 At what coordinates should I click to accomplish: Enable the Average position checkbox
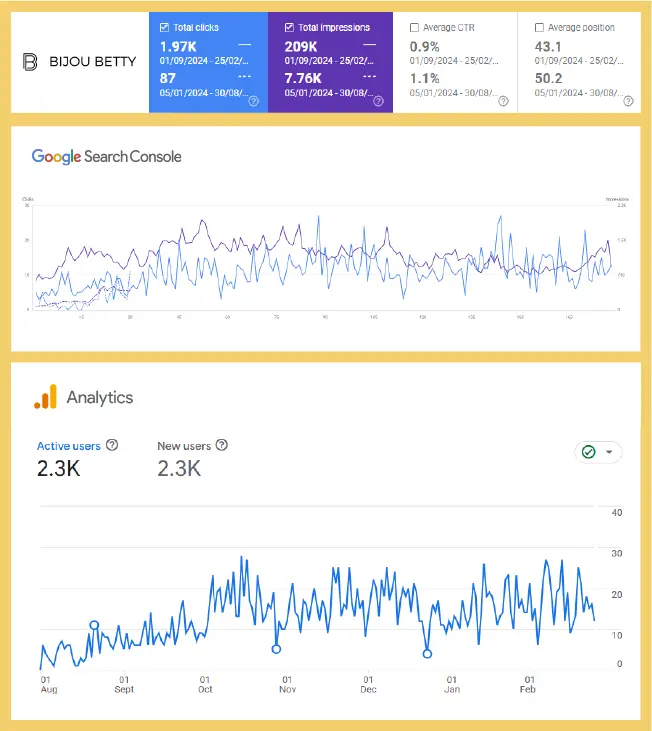tap(539, 28)
